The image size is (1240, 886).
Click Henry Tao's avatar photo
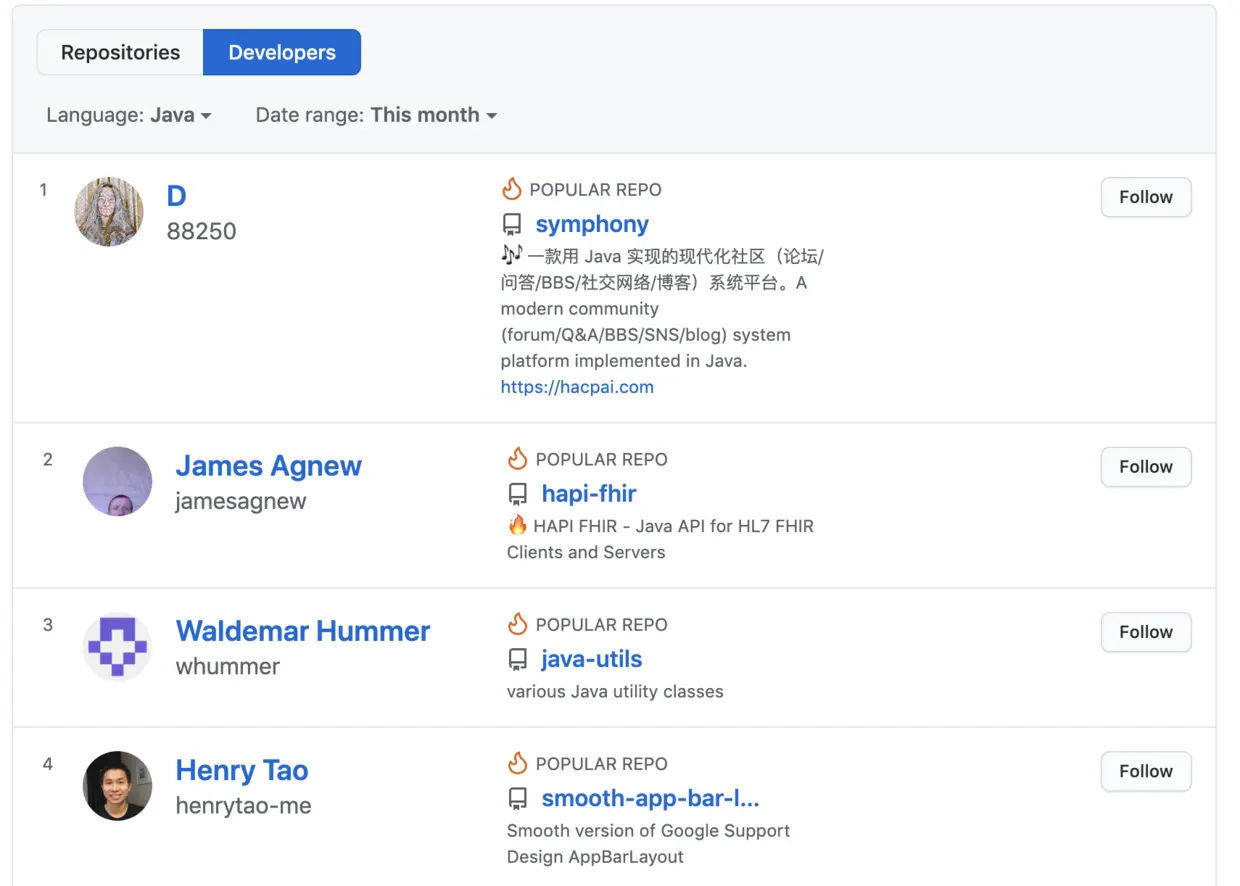(118, 786)
